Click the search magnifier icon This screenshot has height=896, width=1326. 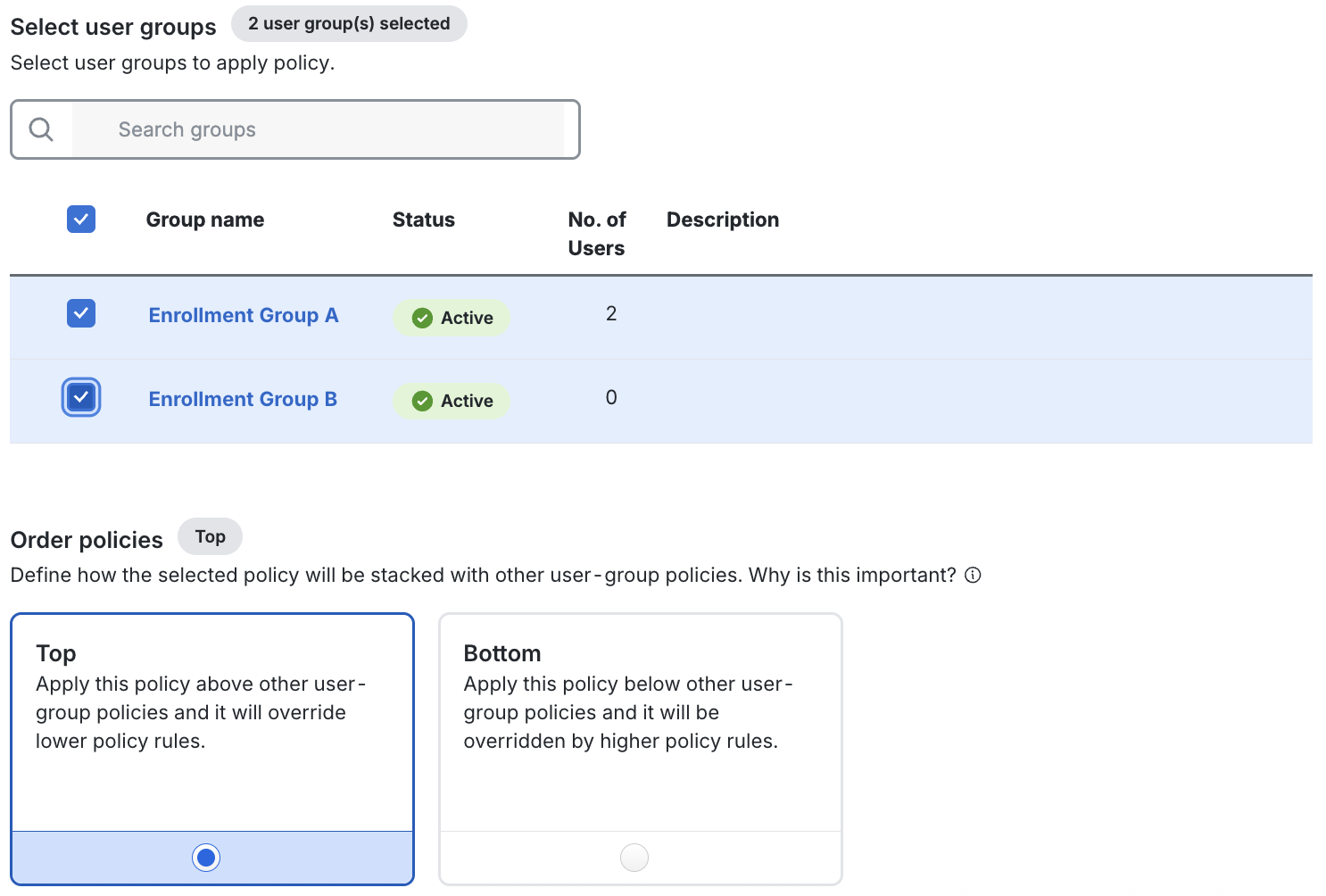(x=41, y=129)
